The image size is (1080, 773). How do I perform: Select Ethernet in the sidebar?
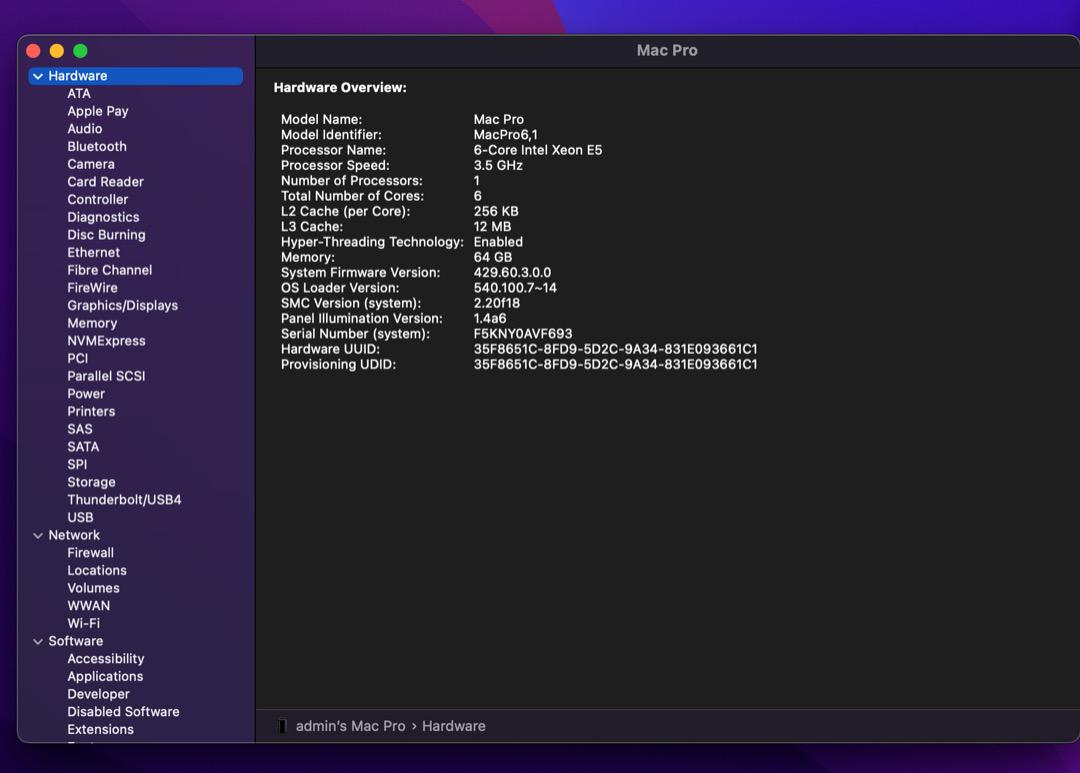coord(94,253)
